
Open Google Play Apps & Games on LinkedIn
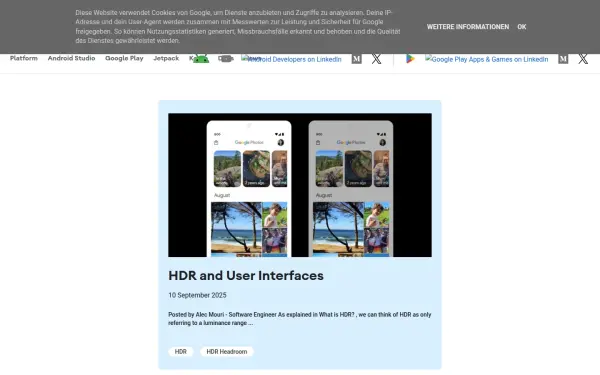487,59
